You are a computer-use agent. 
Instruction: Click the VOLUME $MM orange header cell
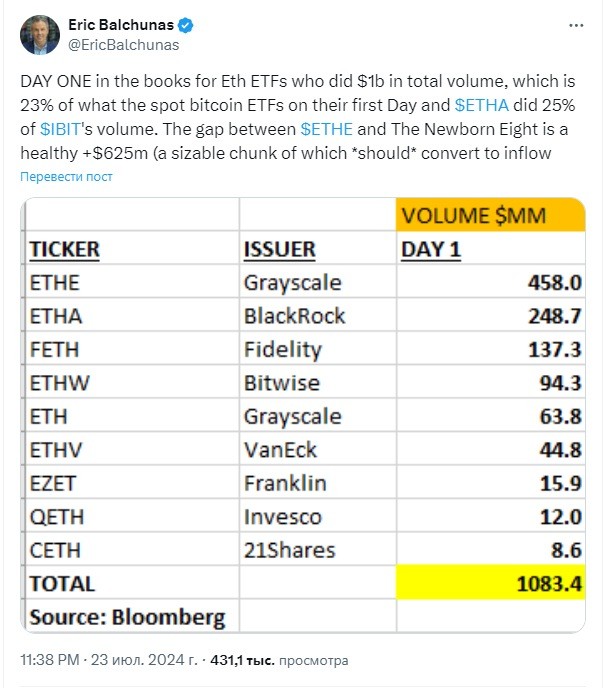490,215
